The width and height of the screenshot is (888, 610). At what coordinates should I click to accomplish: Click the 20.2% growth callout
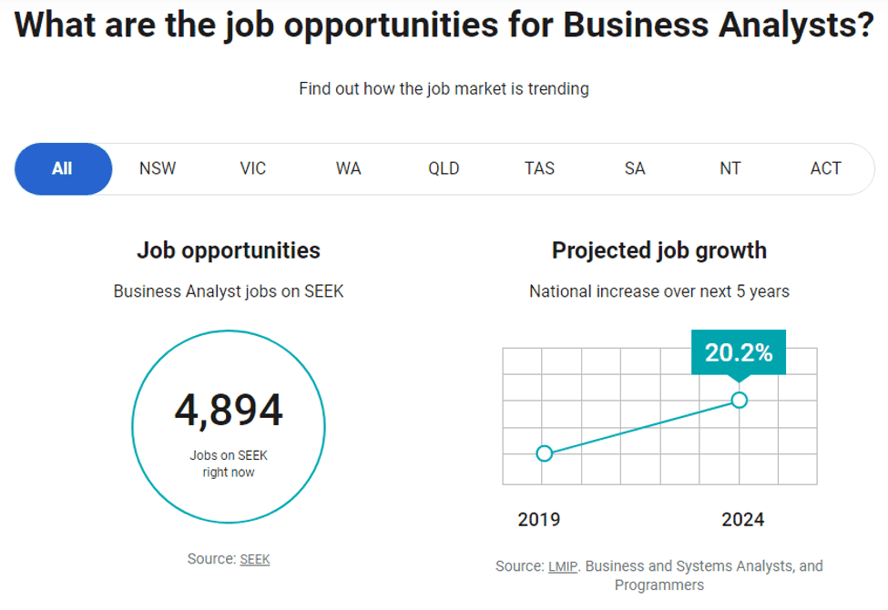[x=738, y=351]
